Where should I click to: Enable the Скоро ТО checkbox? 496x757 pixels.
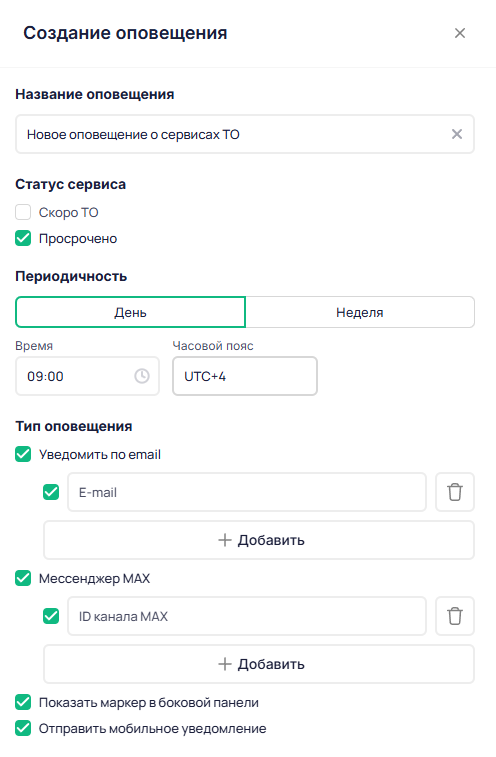coord(23,212)
